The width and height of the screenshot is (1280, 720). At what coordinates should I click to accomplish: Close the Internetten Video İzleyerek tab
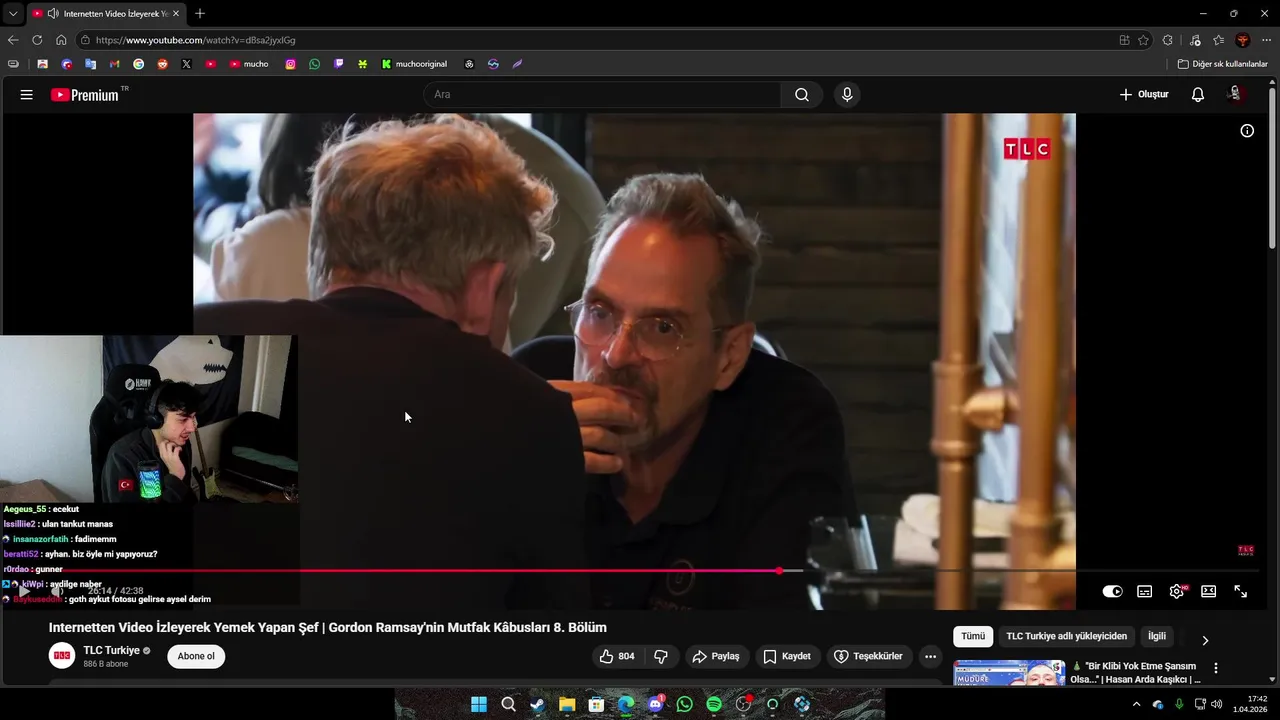[x=176, y=14]
